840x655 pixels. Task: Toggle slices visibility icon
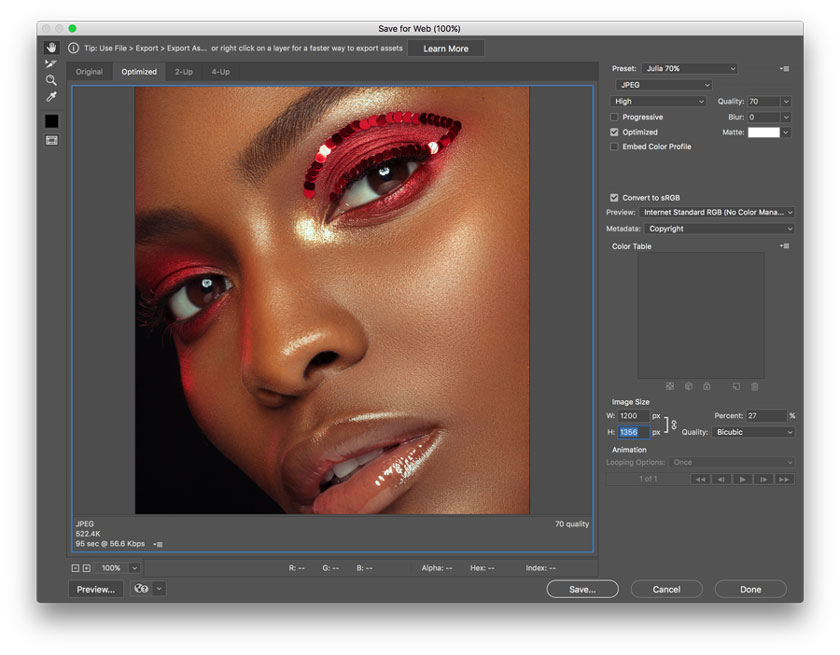pyautogui.click(x=51, y=140)
